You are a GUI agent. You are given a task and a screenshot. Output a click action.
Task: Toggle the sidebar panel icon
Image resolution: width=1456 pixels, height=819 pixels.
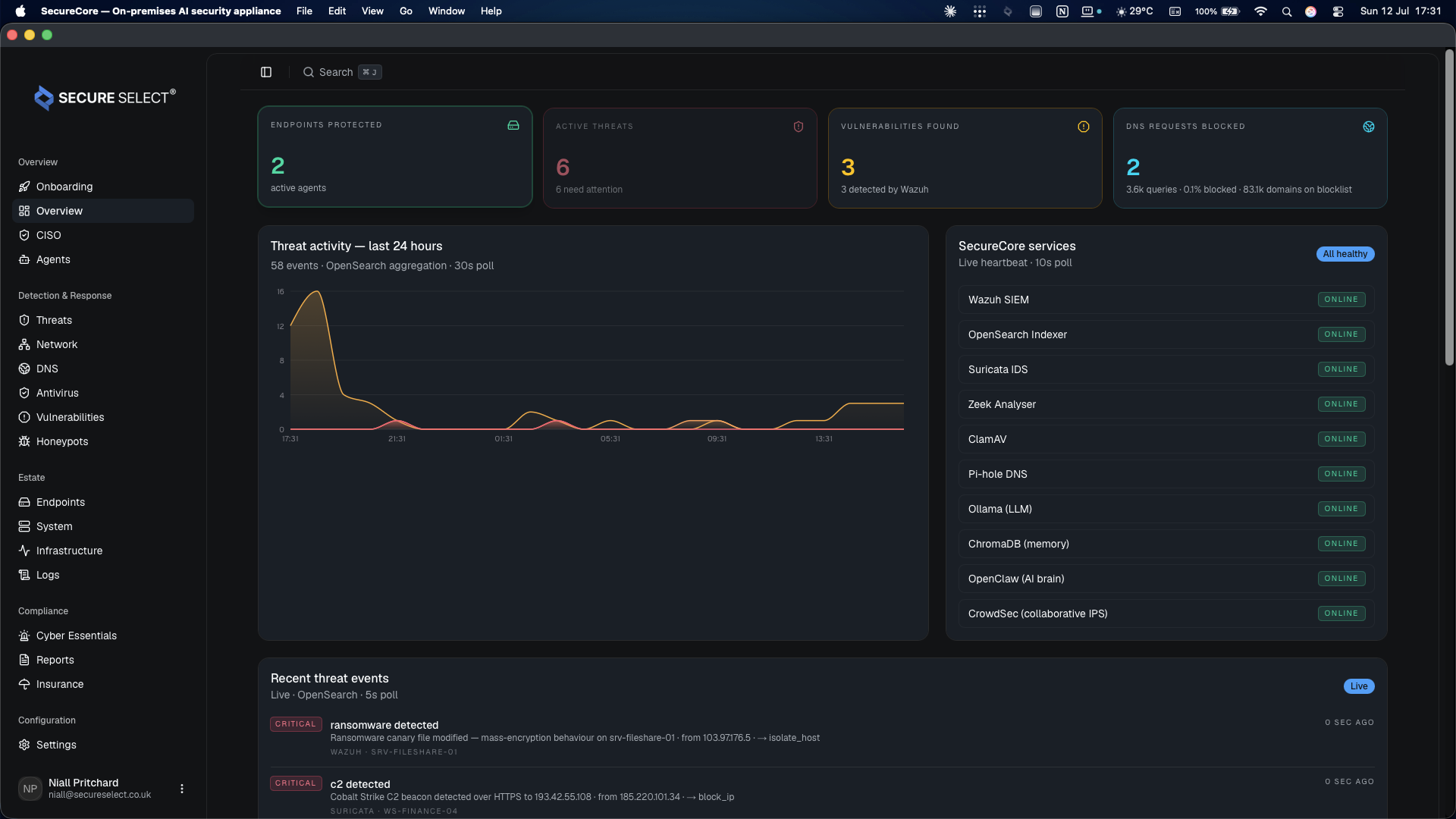click(266, 72)
